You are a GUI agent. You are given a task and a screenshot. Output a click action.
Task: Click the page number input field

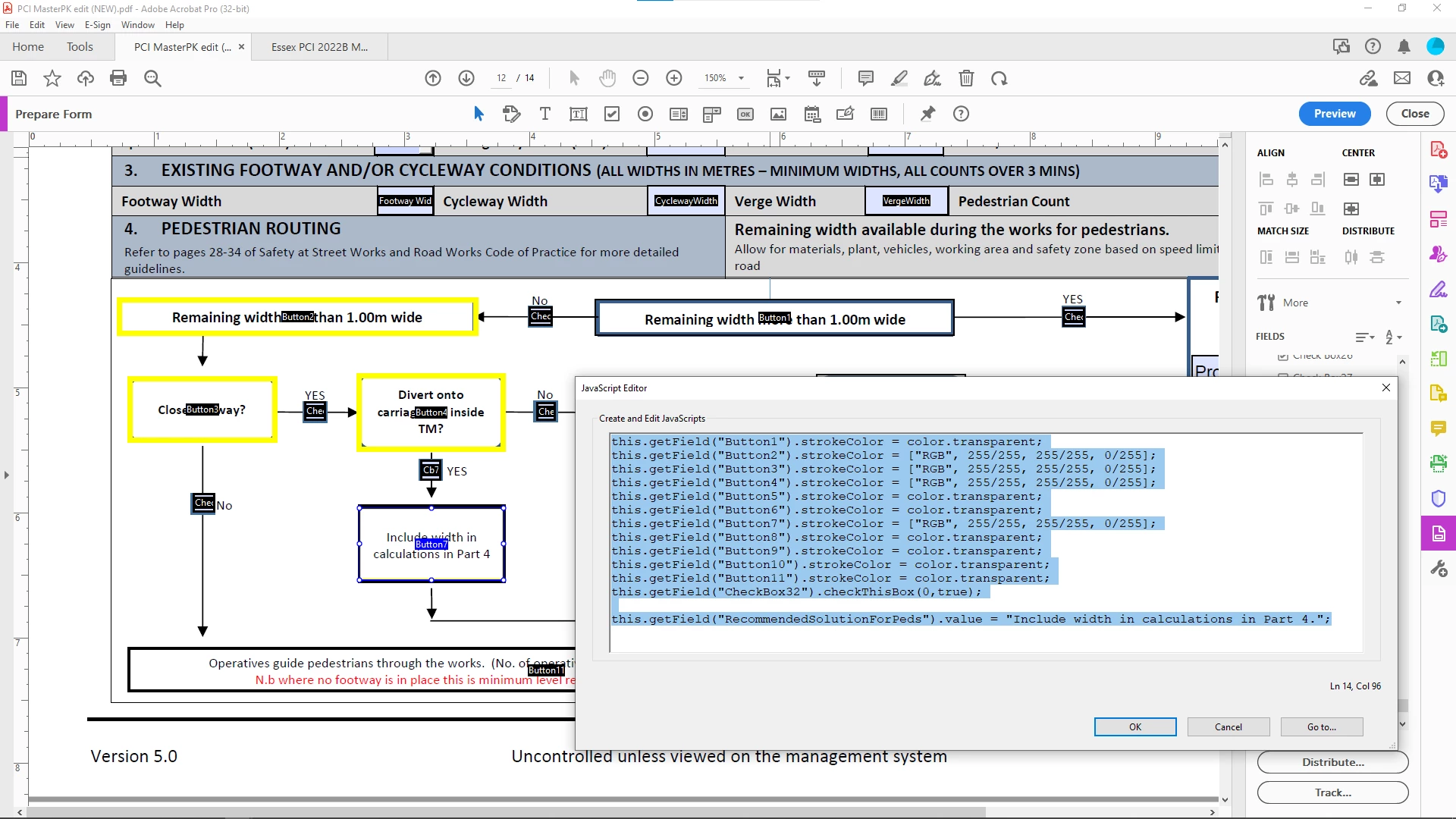tap(501, 78)
